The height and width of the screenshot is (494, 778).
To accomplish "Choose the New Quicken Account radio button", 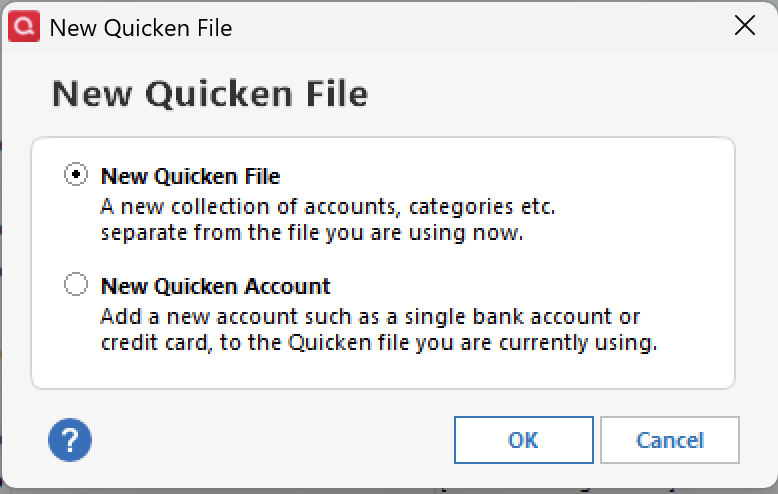I will (x=75, y=286).
